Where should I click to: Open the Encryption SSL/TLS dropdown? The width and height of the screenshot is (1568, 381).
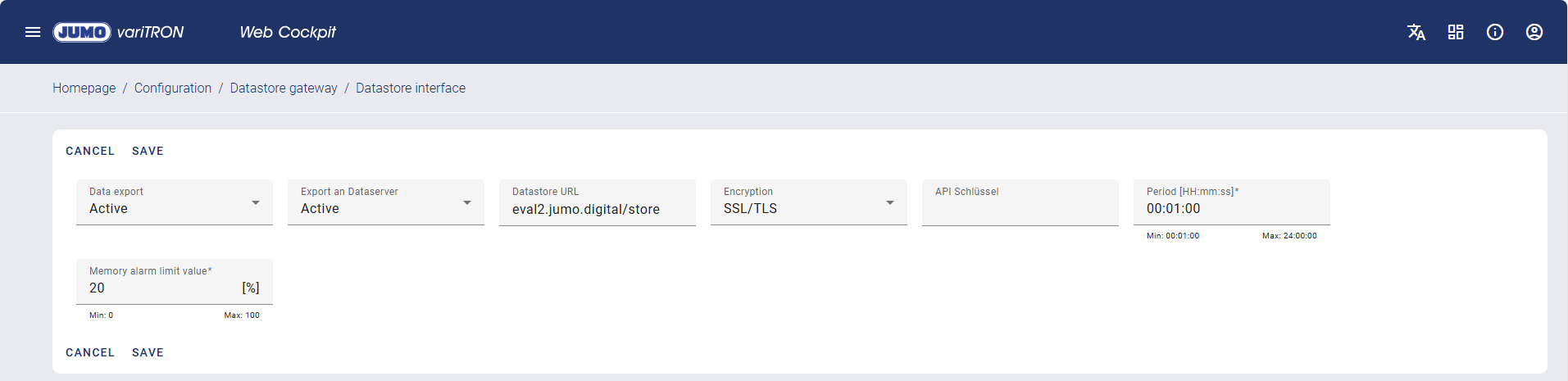coord(808,202)
